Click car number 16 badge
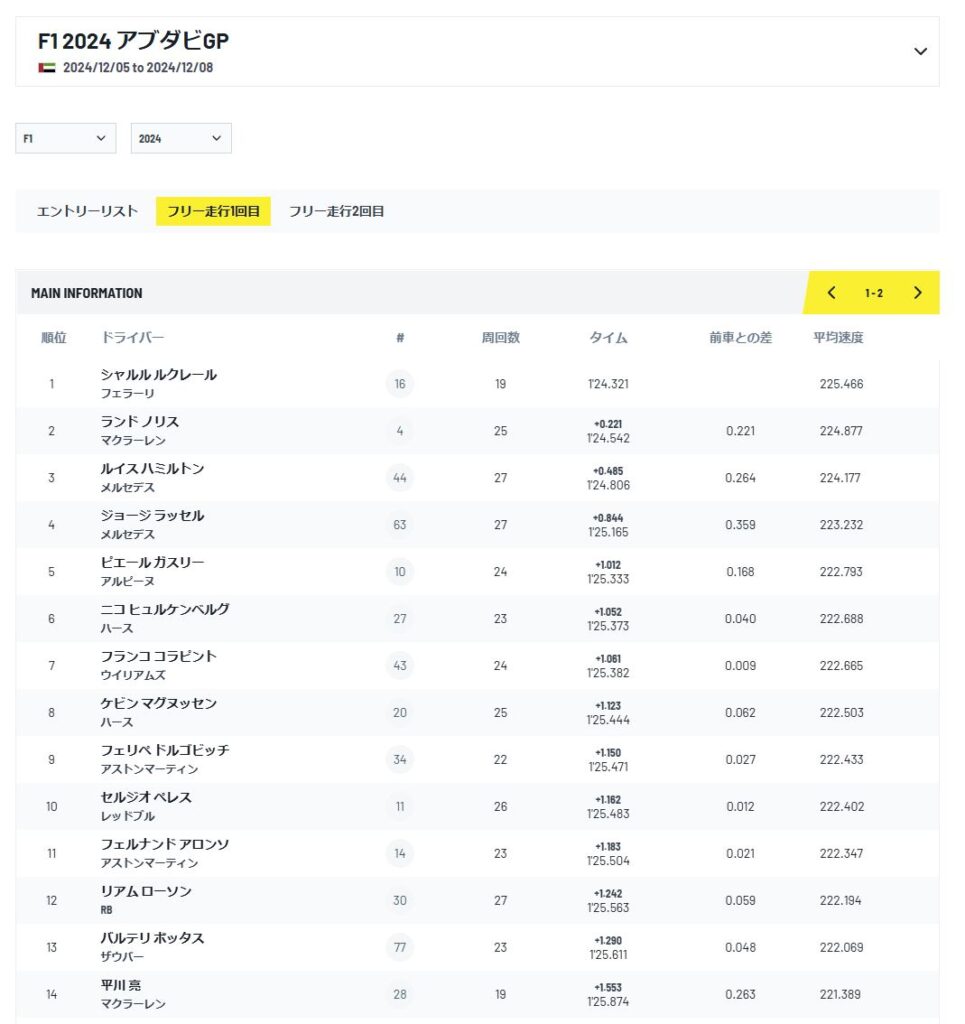Image resolution: width=965 pixels, height=1024 pixels. click(x=400, y=384)
